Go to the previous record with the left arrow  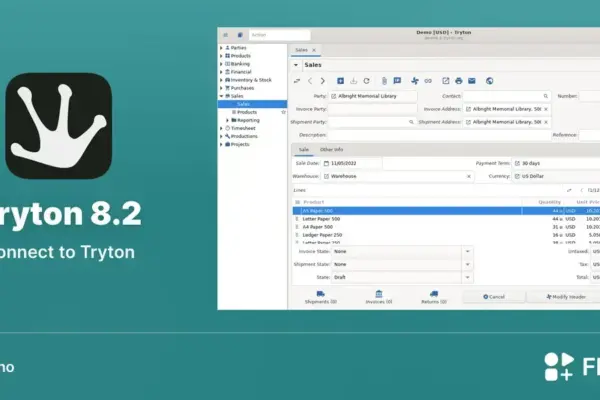coord(310,81)
